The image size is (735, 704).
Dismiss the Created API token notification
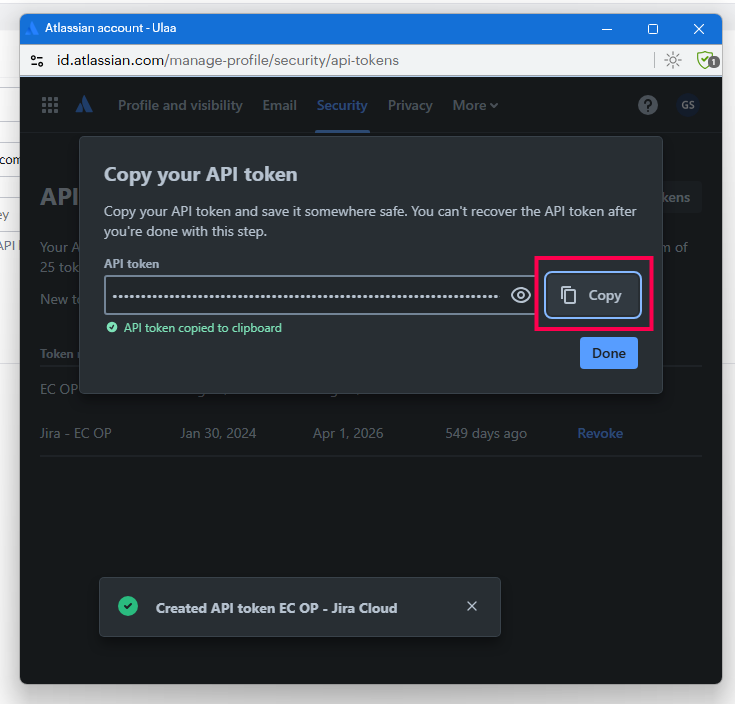(x=472, y=606)
